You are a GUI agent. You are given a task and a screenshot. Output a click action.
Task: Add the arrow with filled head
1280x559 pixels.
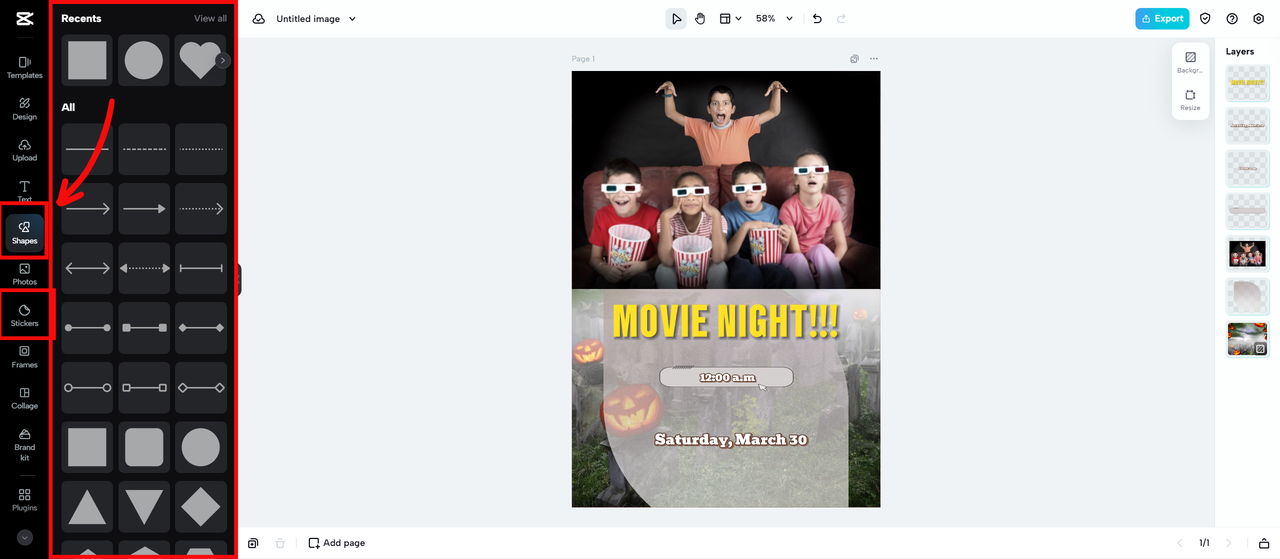[x=144, y=209]
